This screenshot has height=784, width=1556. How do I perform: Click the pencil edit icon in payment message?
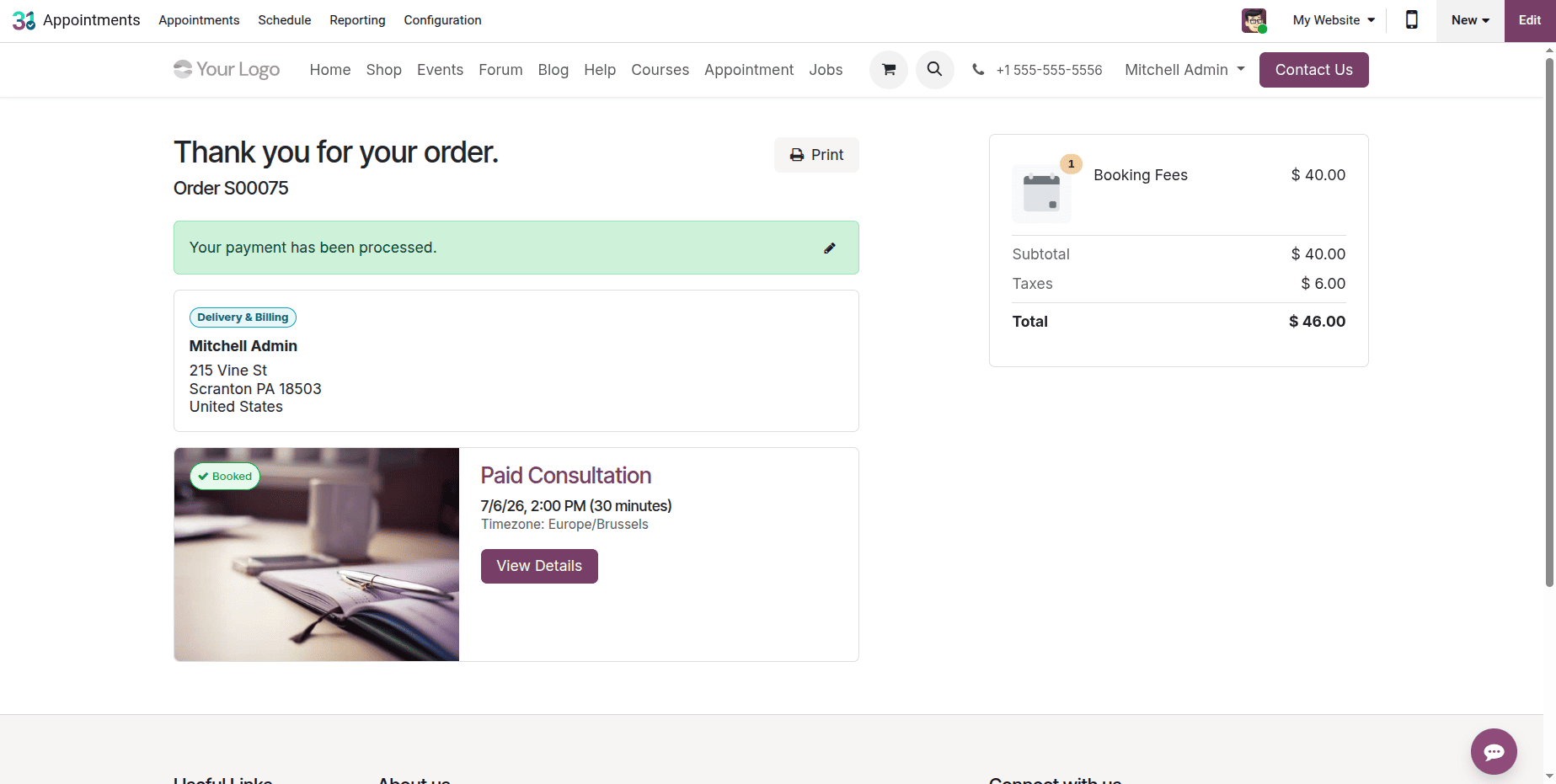click(x=830, y=248)
